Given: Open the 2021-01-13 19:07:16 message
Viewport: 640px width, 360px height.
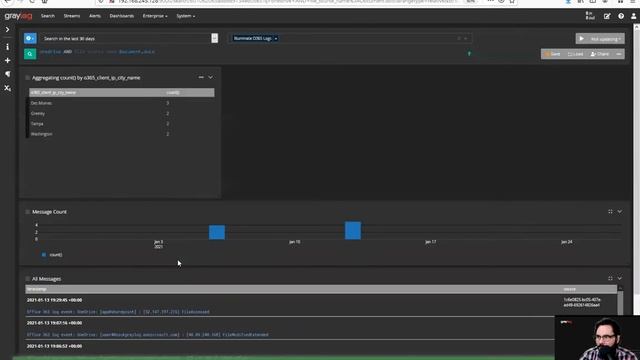Looking at the screenshot, I should [x=54, y=323].
